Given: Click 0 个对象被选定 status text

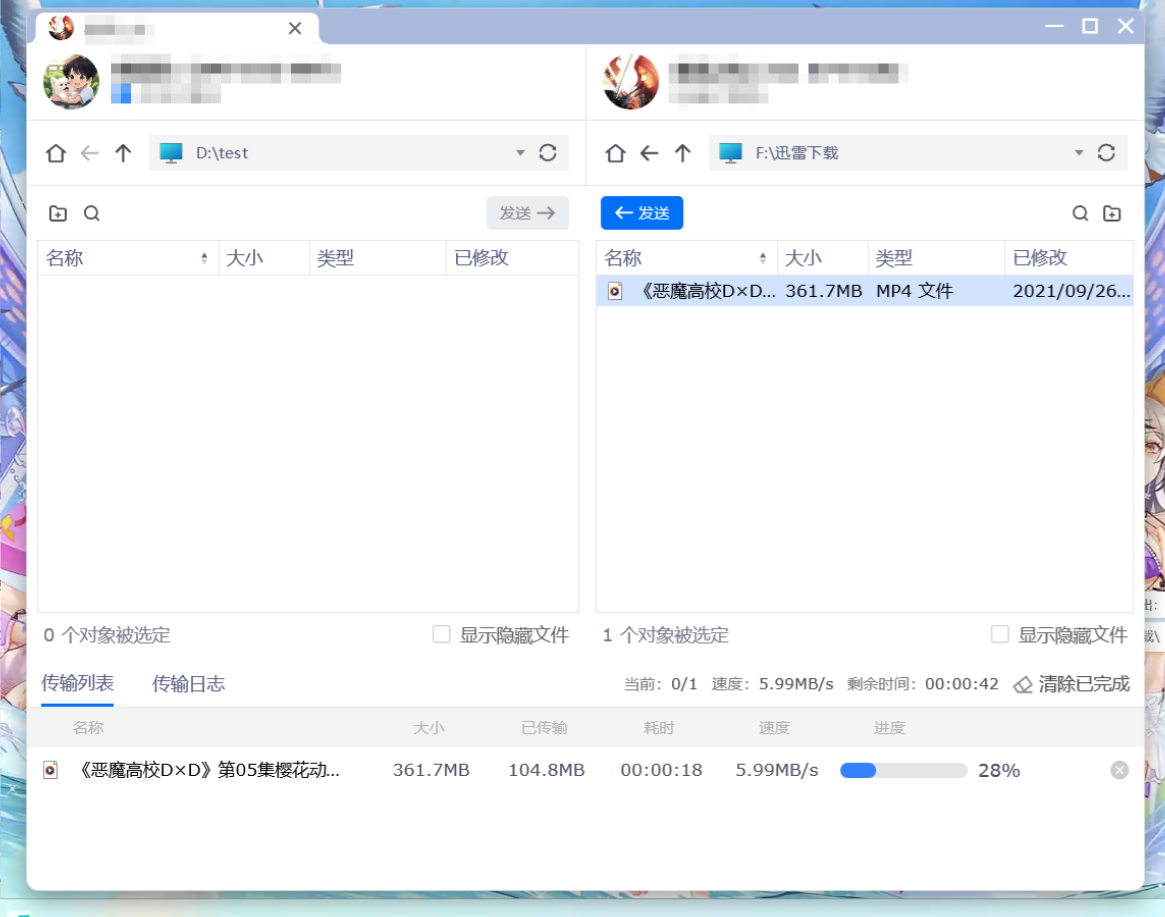Looking at the screenshot, I should [x=106, y=635].
